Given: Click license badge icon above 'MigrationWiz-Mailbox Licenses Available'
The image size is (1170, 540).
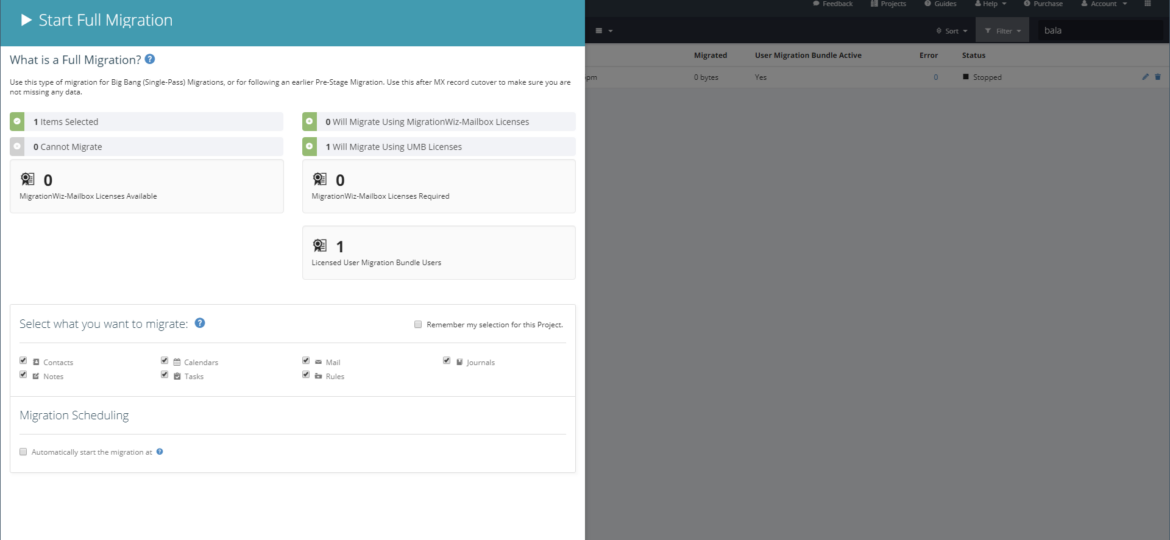Looking at the screenshot, I should pos(28,179).
